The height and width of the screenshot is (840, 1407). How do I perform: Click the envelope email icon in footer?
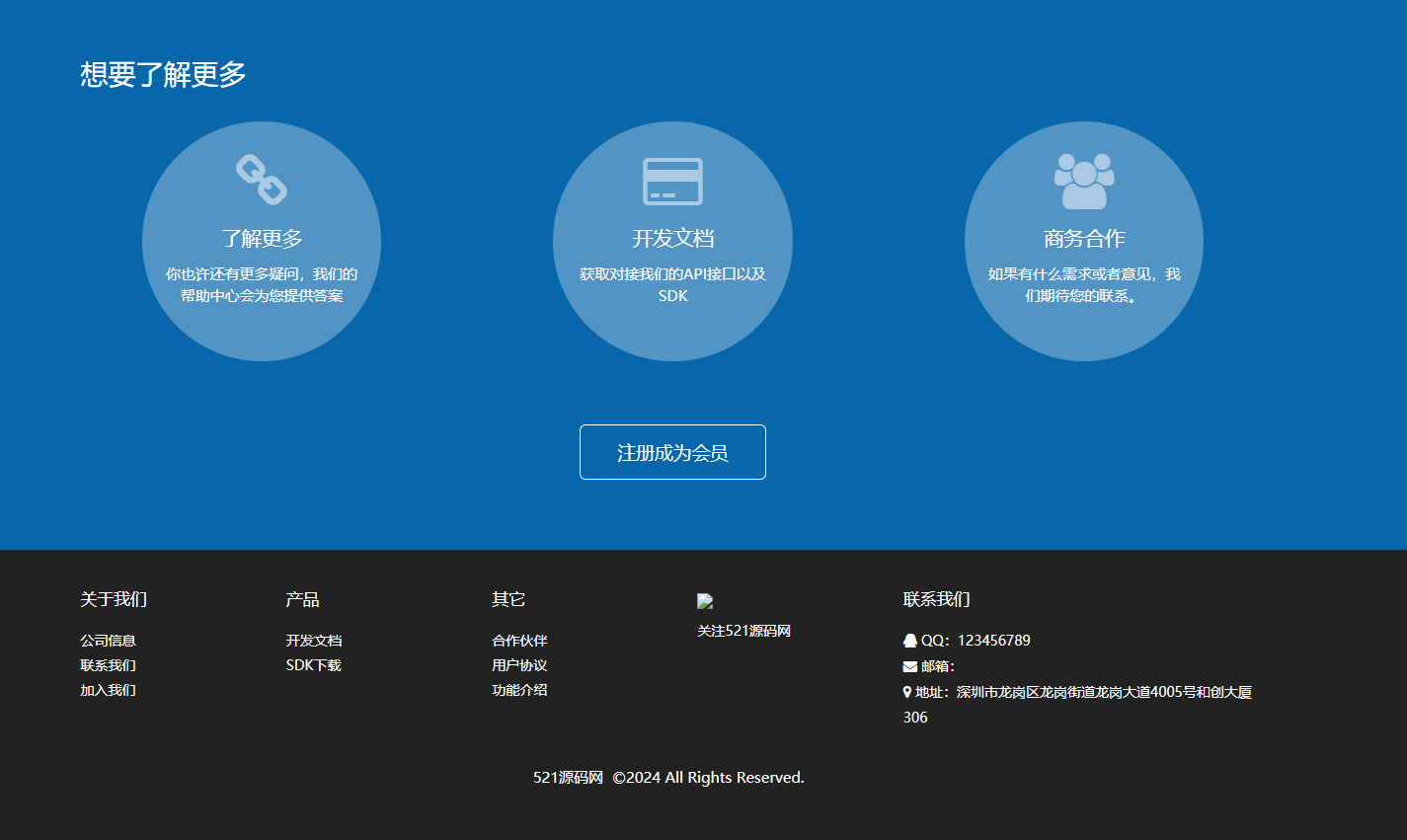pyautogui.click(x=909, y=666)
